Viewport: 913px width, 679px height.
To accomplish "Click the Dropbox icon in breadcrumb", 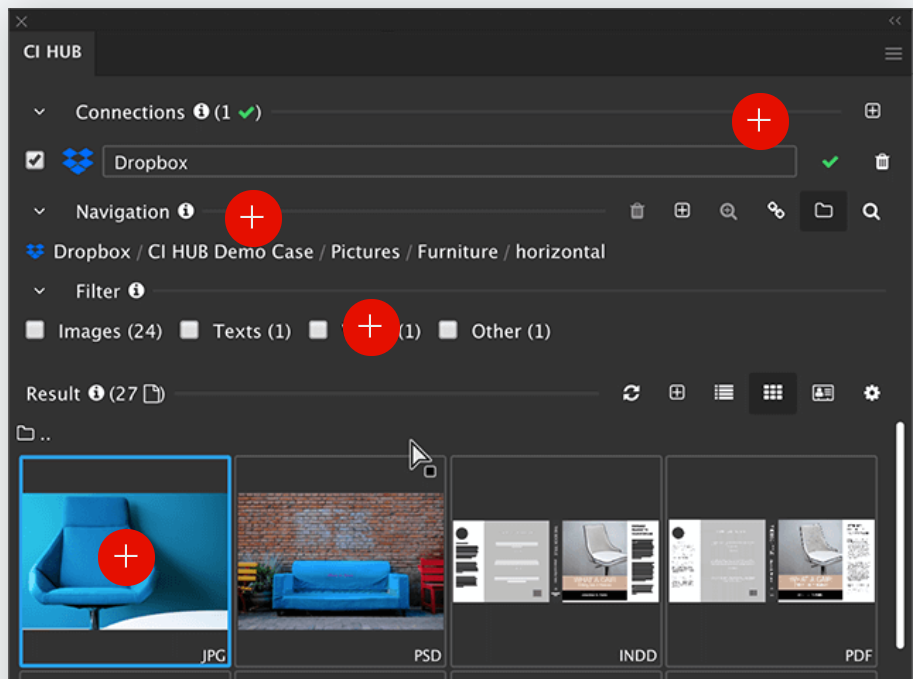I will click(x=35, y=252).
